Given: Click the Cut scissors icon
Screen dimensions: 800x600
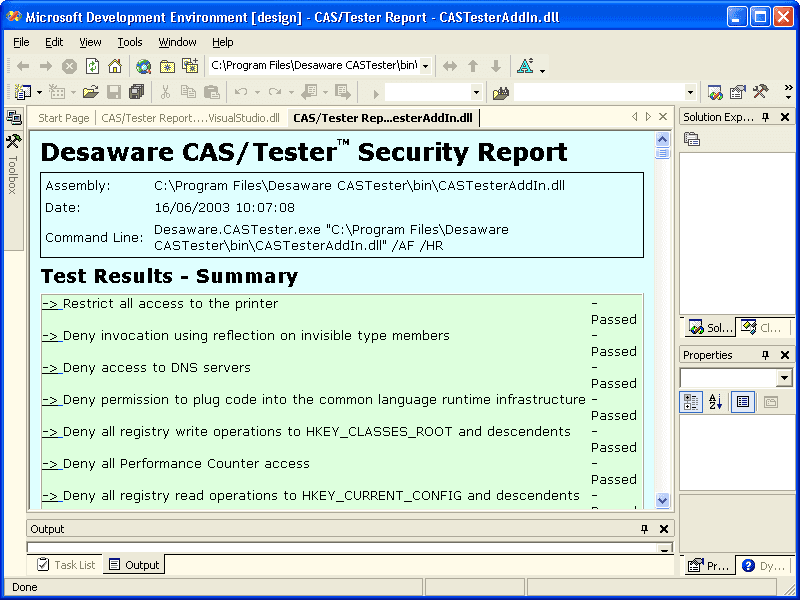Looking at the screenshot, I should [x=165, y=92].
